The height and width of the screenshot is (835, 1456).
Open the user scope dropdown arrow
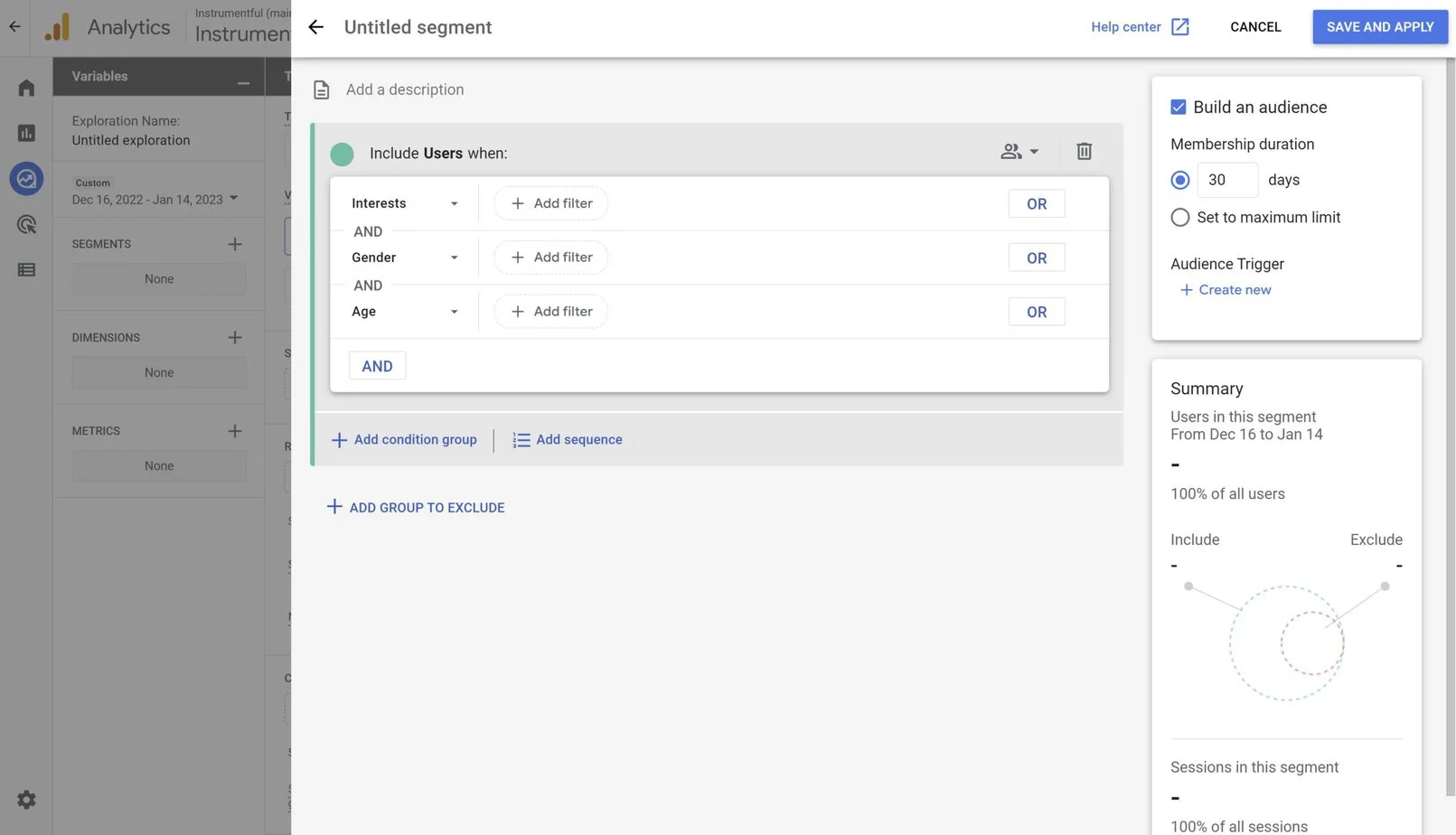[x=1034, y=151]
